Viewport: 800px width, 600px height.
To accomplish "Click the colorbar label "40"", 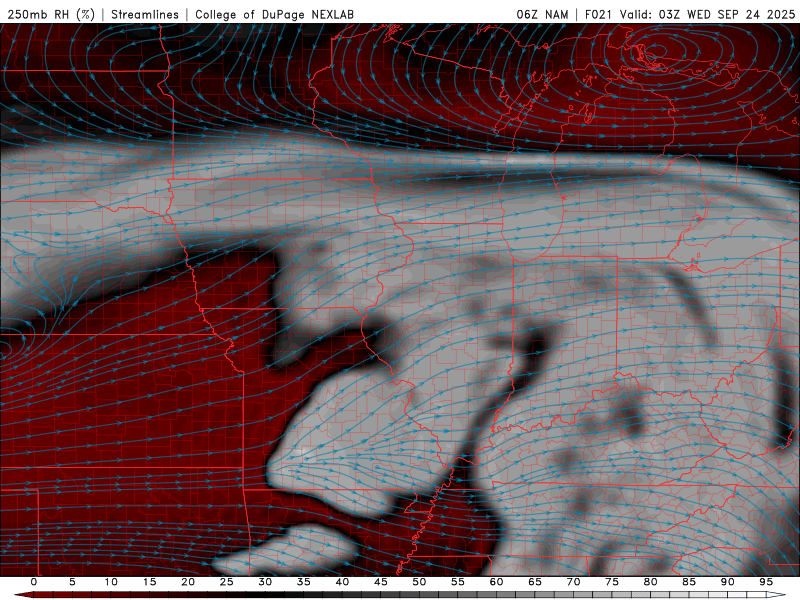I will [342, 582].
